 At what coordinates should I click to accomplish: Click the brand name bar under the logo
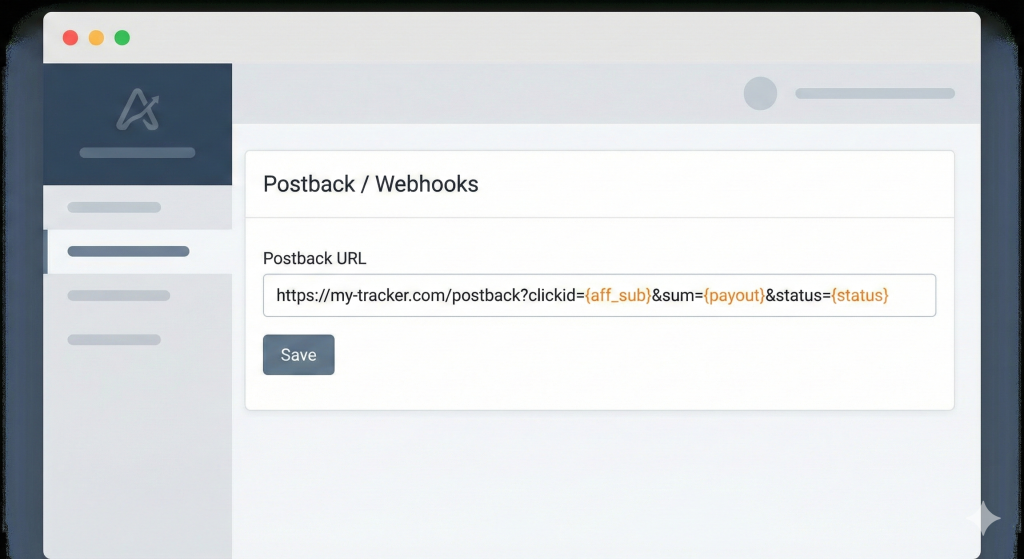tap(137, 153)
